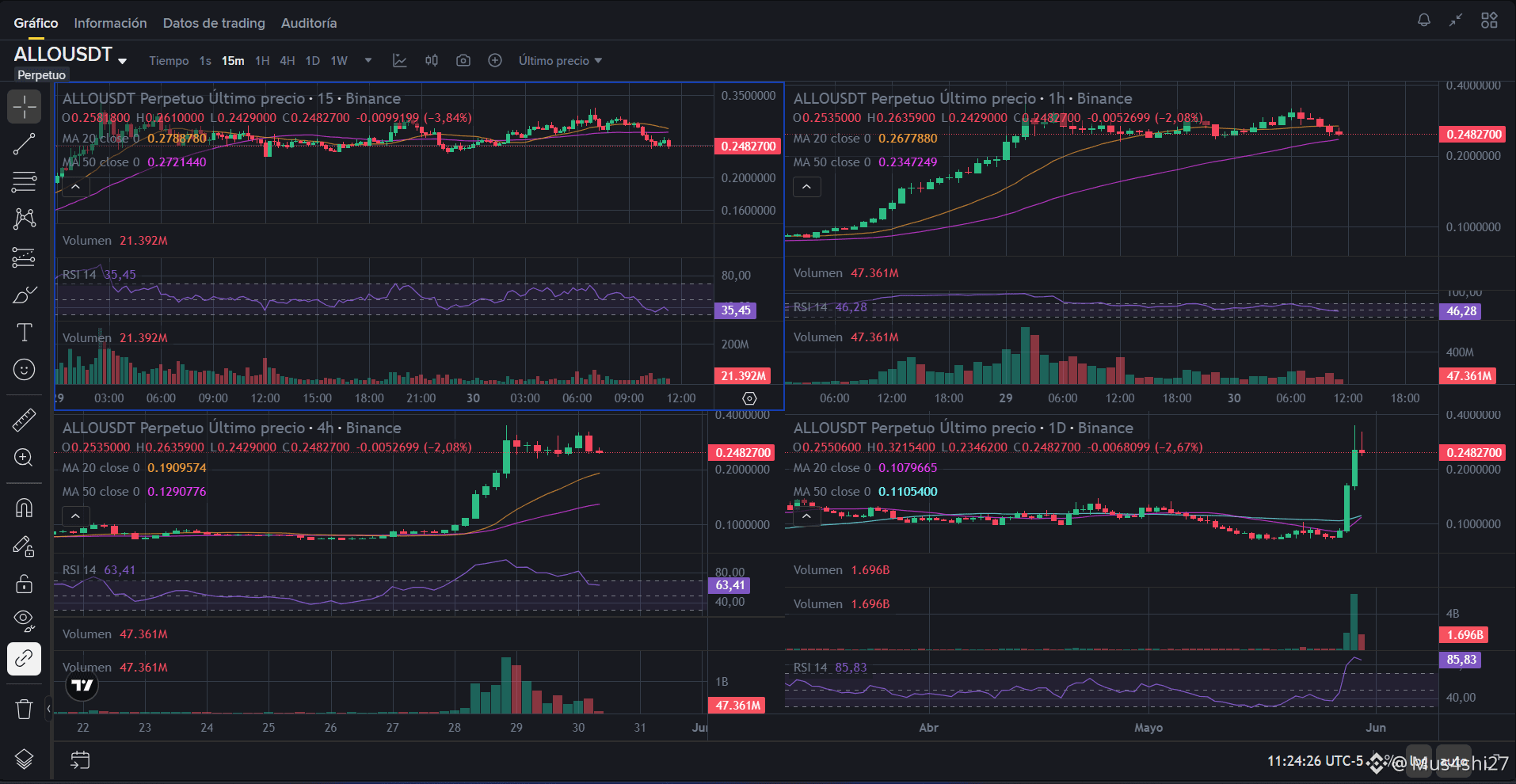The width and height of the screenshot is (1516, 784).
Task: Open the Datos de trading tab
Action: pyautogui.click(x=214, y=23)
